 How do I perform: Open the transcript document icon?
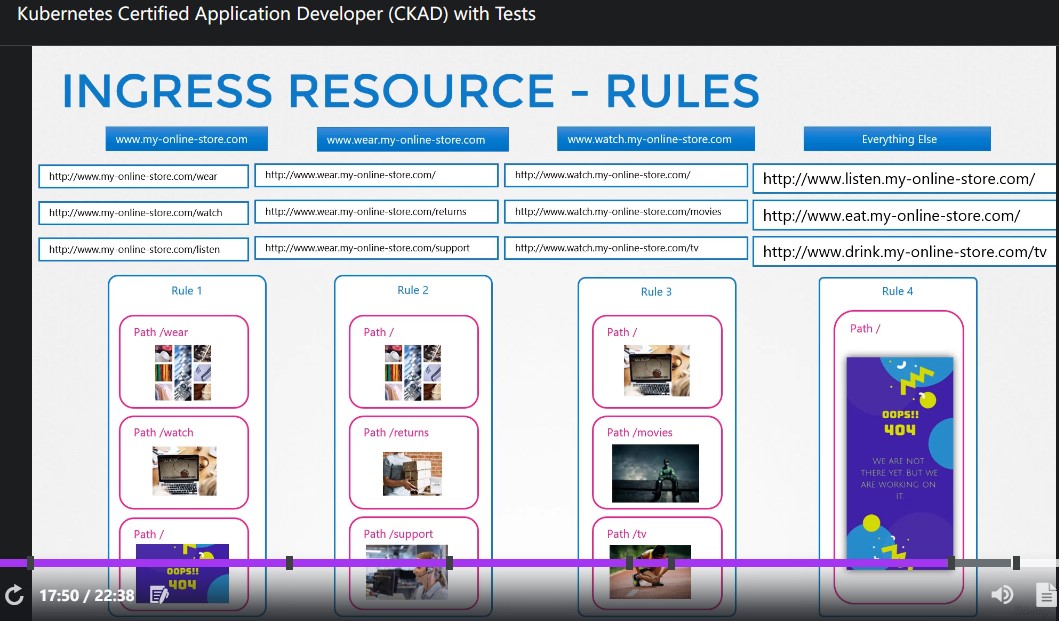click(1045, 595)
